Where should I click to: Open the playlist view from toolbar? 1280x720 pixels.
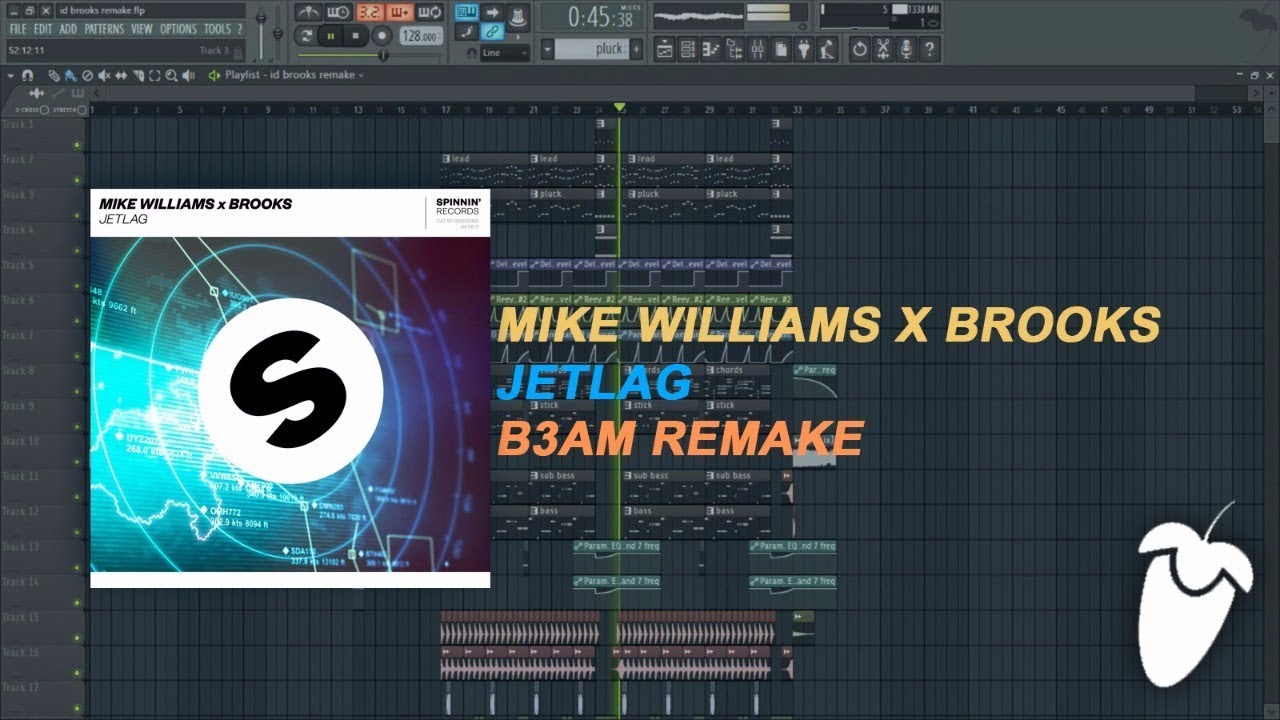(x=664, y=48)
